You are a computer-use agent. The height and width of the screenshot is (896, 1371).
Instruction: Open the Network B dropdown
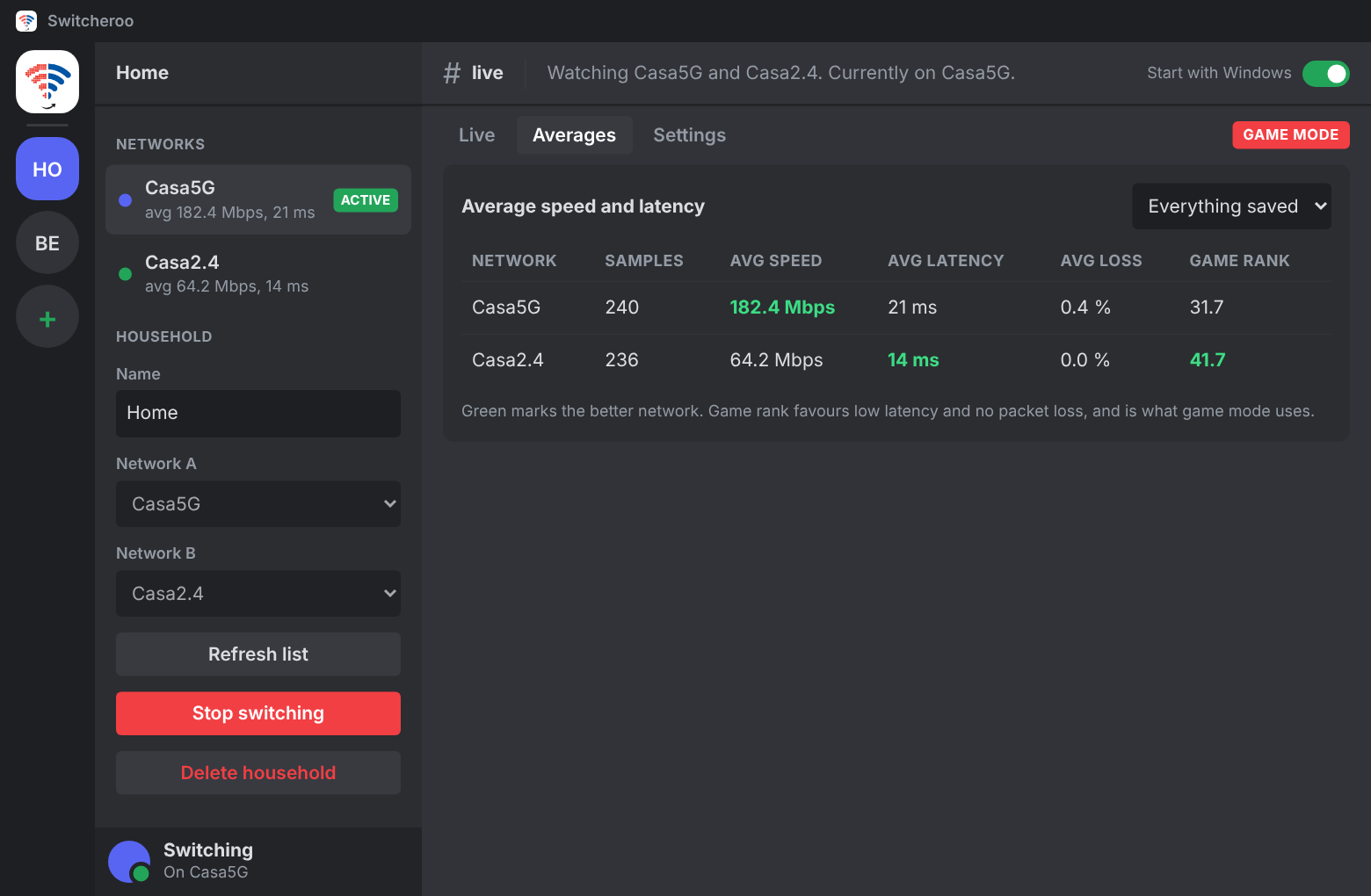pos(258,594)
